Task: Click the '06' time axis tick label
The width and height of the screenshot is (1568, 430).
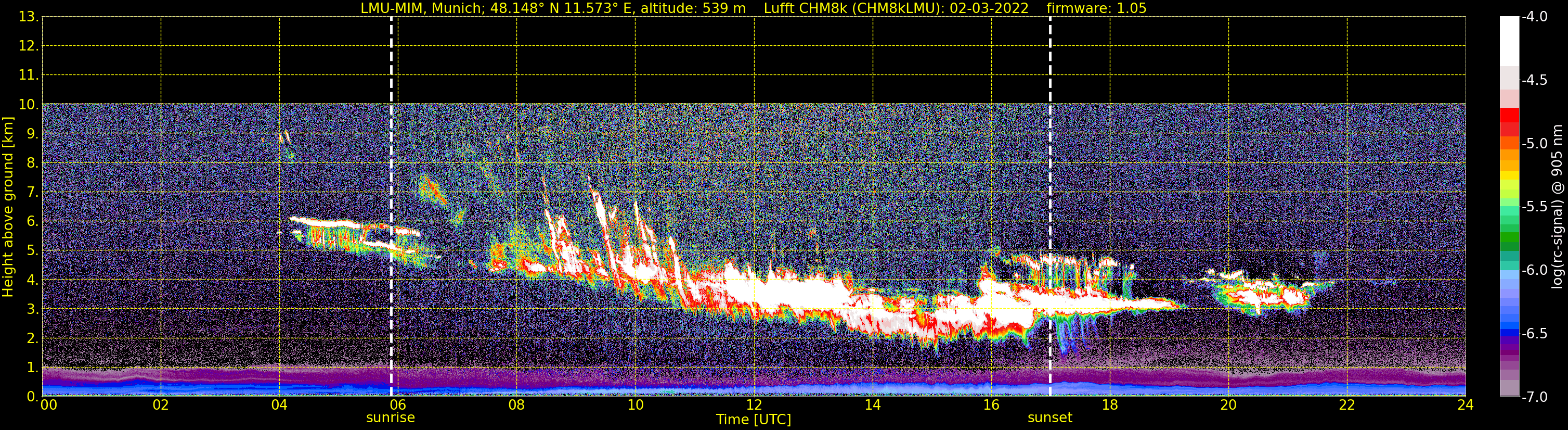Action: pos(398,405)
